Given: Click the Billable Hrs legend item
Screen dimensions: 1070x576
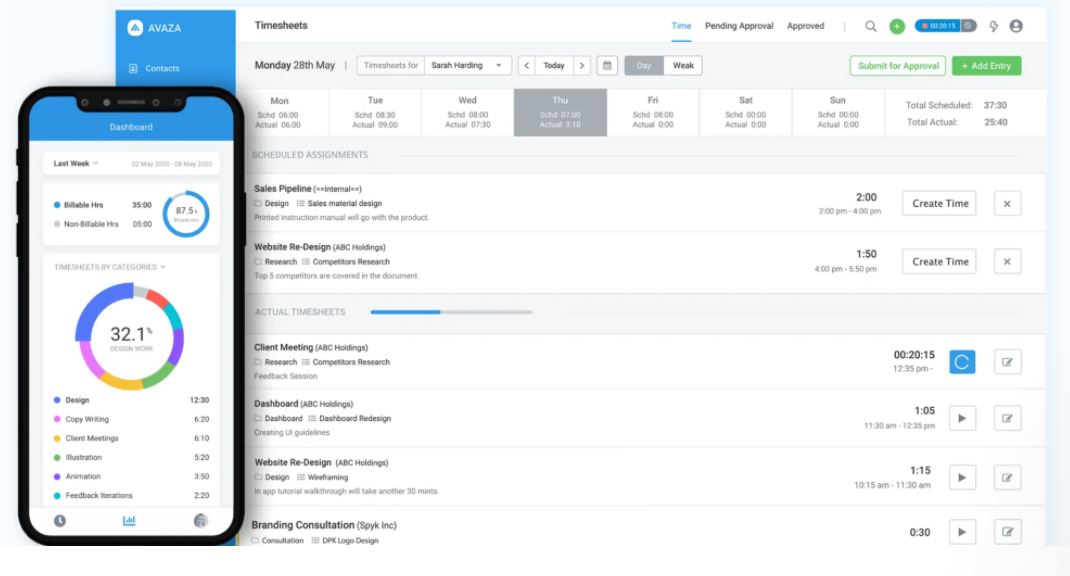Looking at the screenshot, I should [x=102, y=205].
